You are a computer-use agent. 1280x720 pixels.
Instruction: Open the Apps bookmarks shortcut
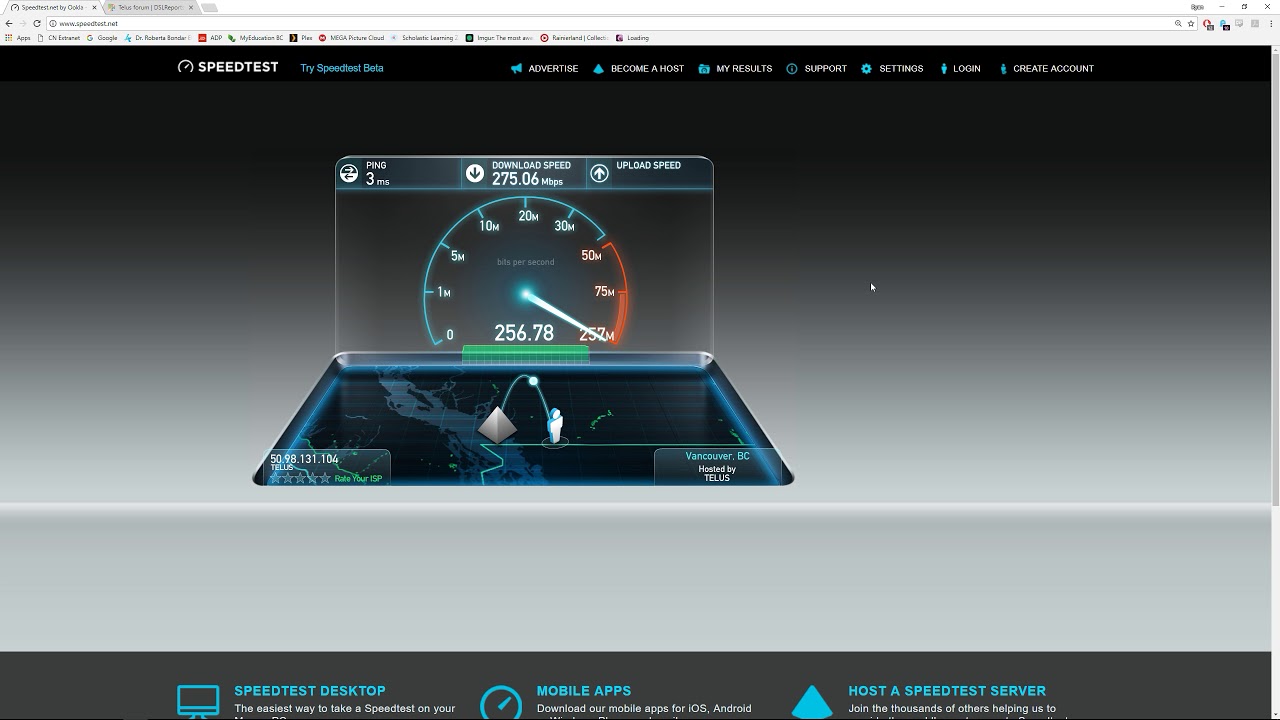tap(18, 38)
